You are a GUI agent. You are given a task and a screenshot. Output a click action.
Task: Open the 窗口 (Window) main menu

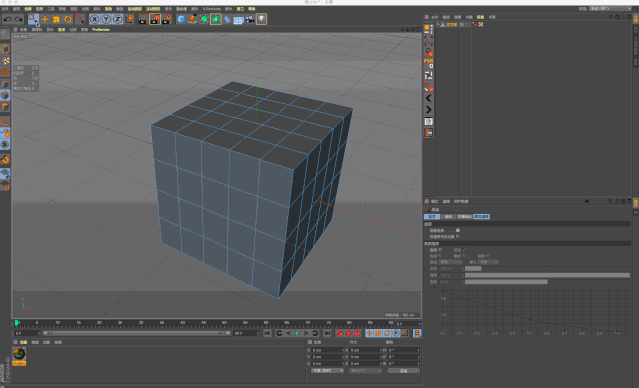240,9
